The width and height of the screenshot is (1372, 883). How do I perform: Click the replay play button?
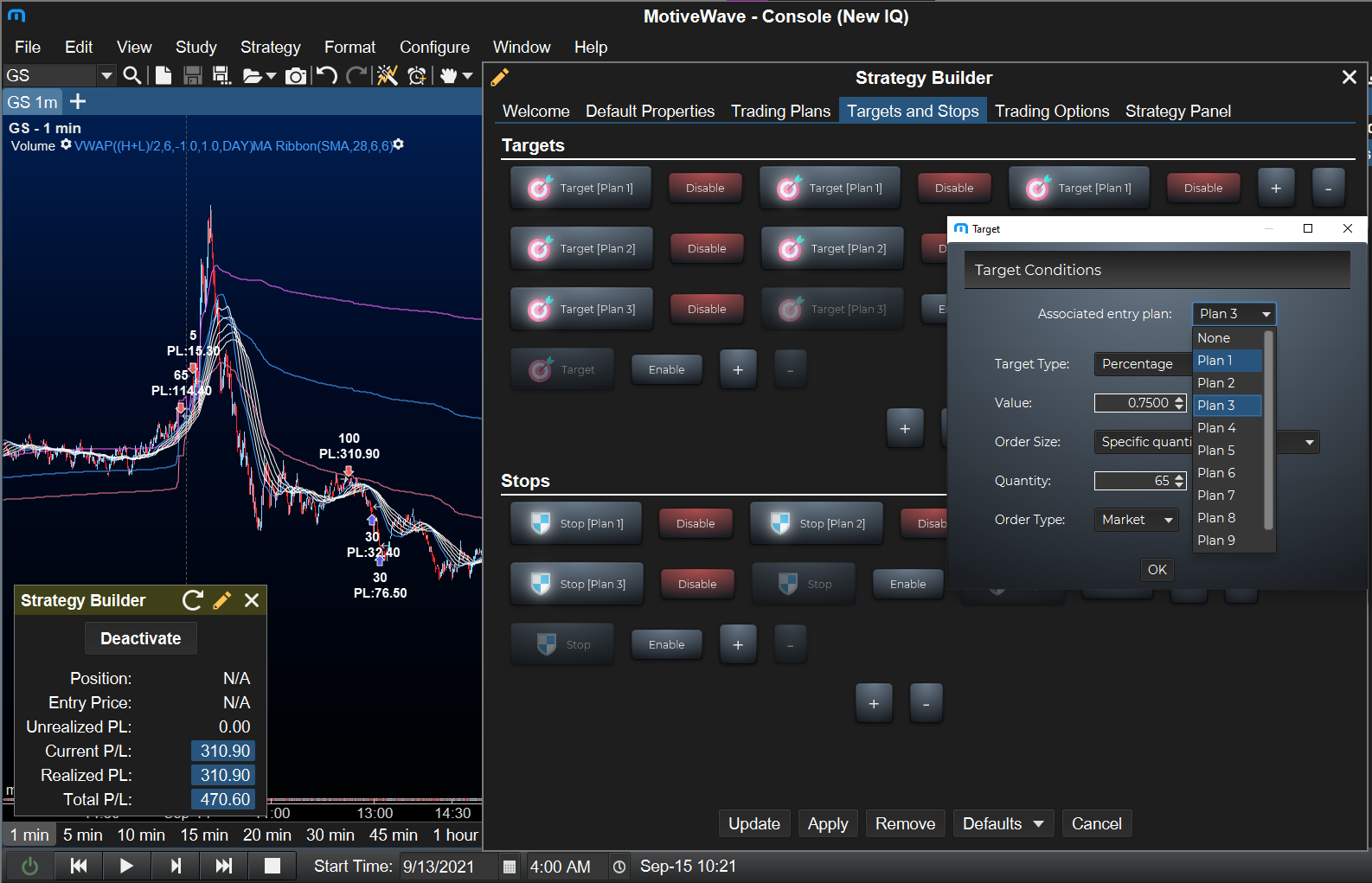126,866
